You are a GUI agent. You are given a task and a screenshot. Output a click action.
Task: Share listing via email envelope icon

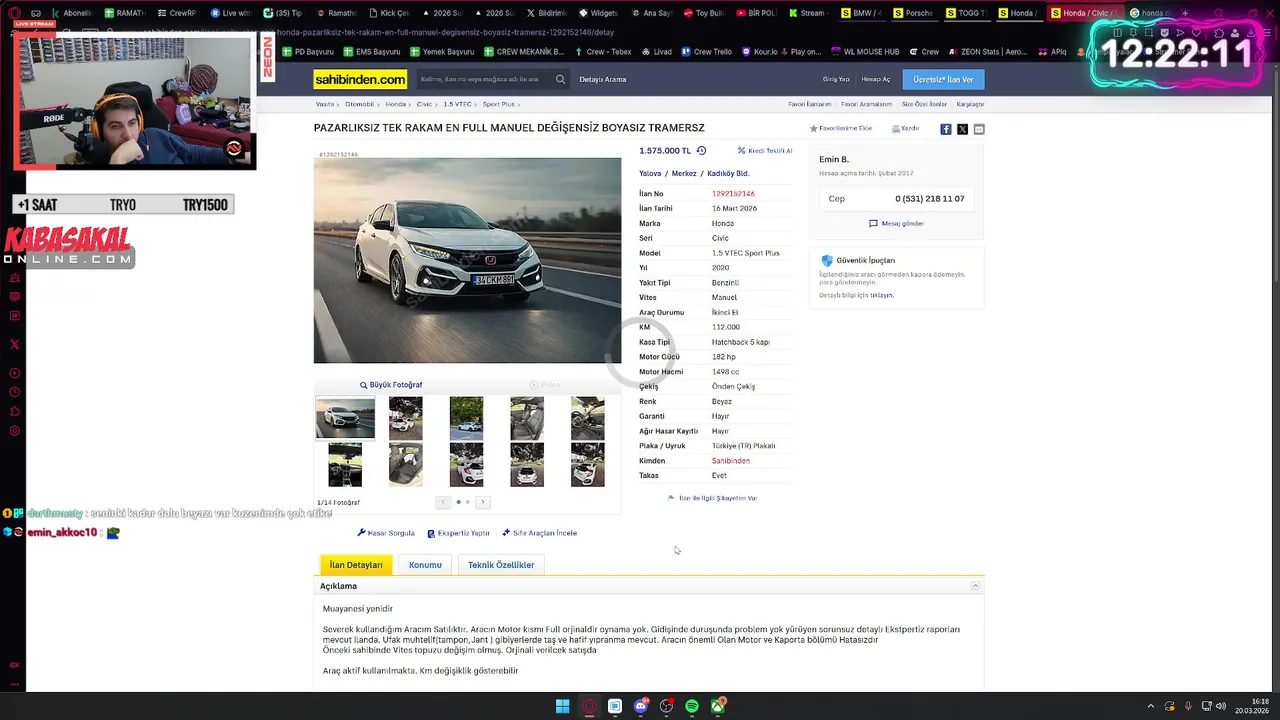[x=979, y=129]
